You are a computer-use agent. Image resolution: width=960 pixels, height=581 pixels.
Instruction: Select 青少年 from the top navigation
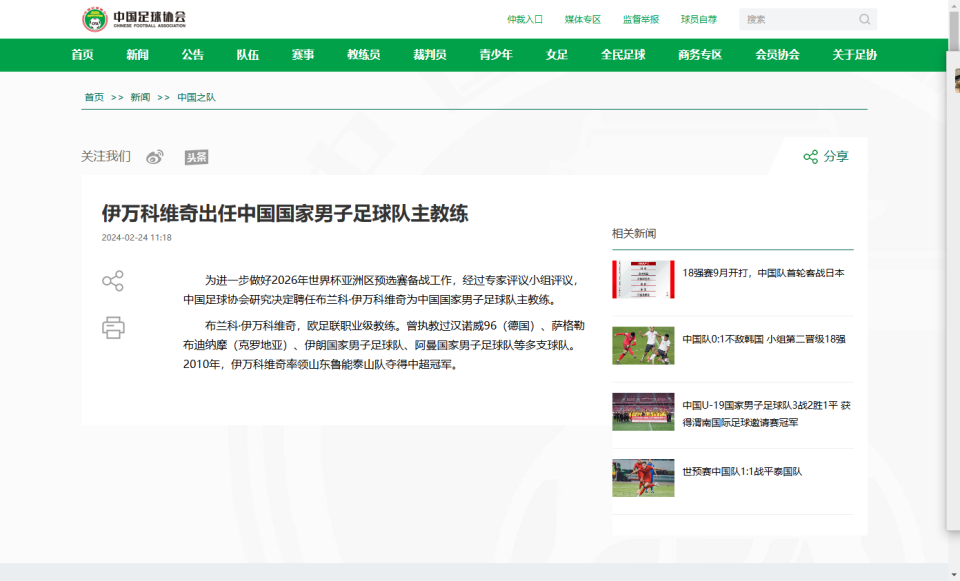click(x=497, y=56)
